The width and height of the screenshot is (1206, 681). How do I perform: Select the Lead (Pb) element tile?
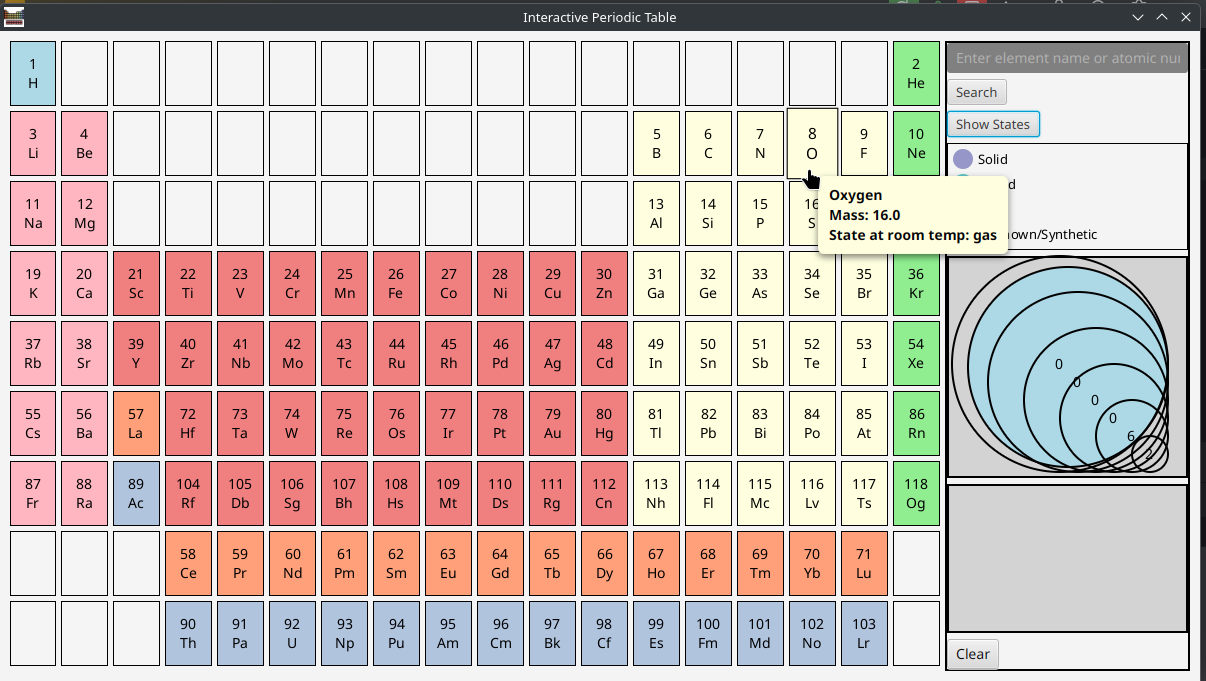point(708,423)
